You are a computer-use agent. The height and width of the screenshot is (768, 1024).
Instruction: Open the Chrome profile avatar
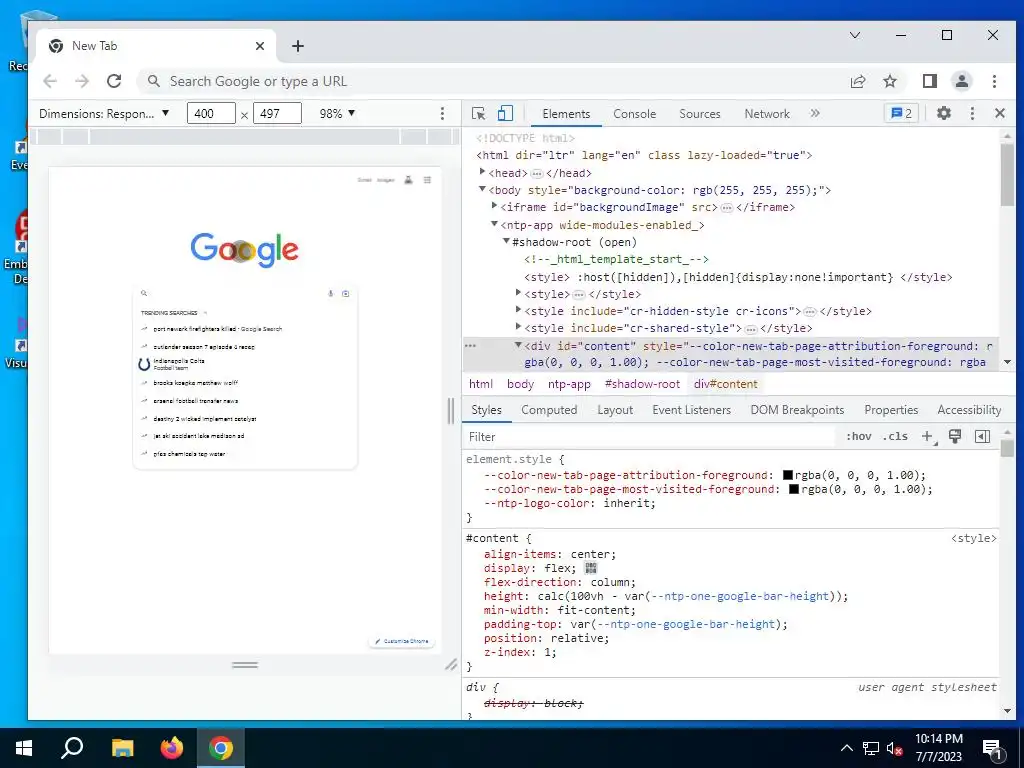click(x=962, y=81)
